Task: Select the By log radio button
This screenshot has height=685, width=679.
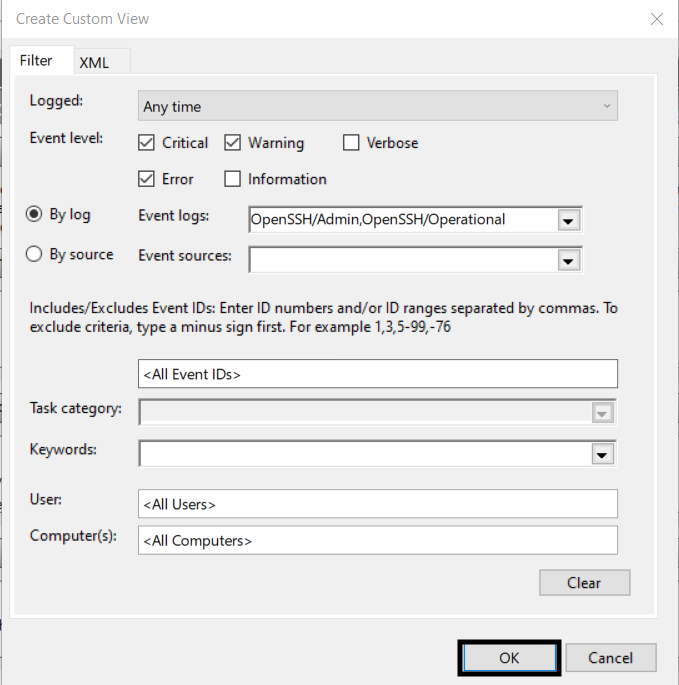Action: click(34, 214)
